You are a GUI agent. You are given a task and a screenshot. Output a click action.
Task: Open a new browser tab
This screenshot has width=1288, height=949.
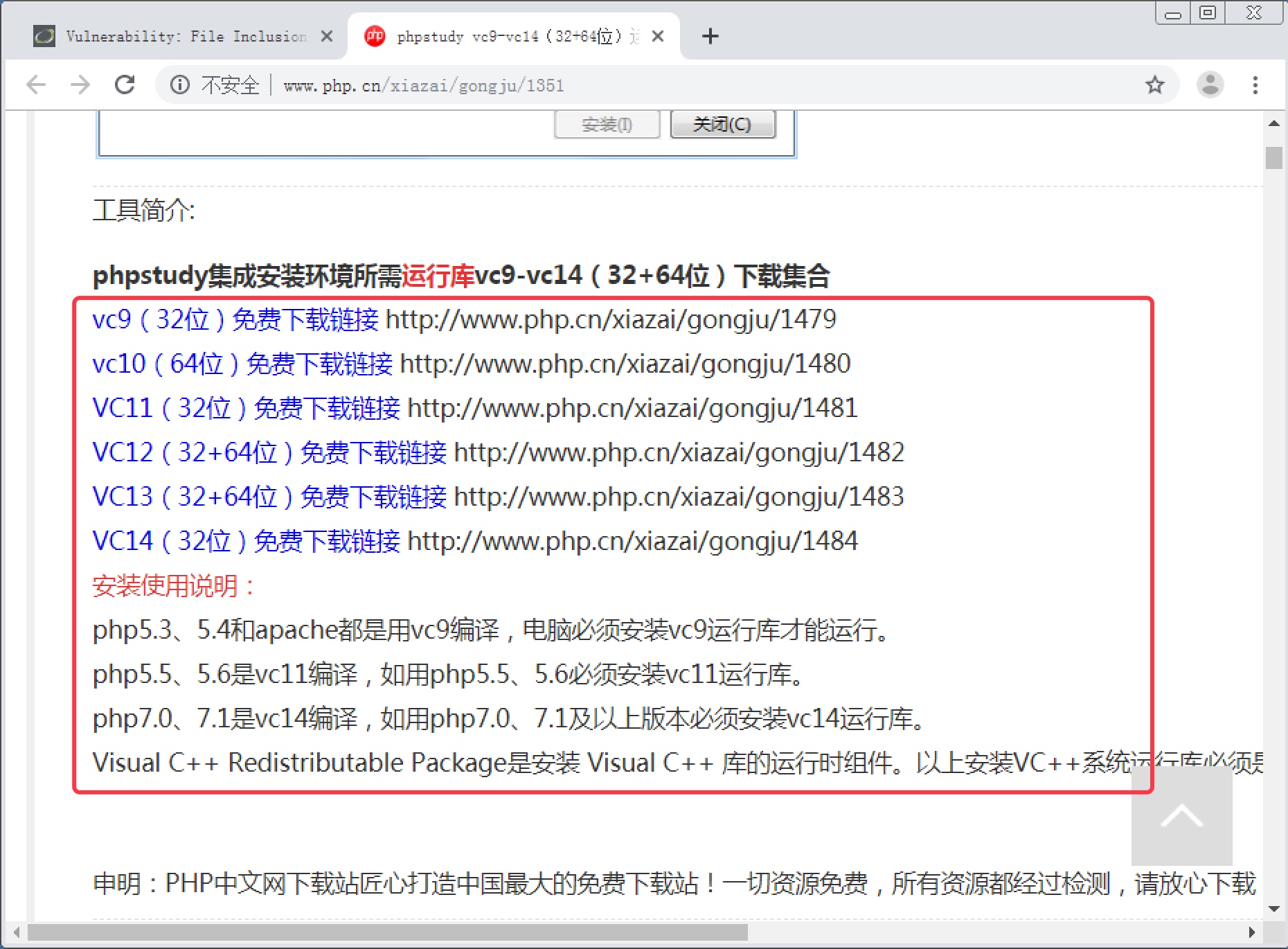(710, 36)
